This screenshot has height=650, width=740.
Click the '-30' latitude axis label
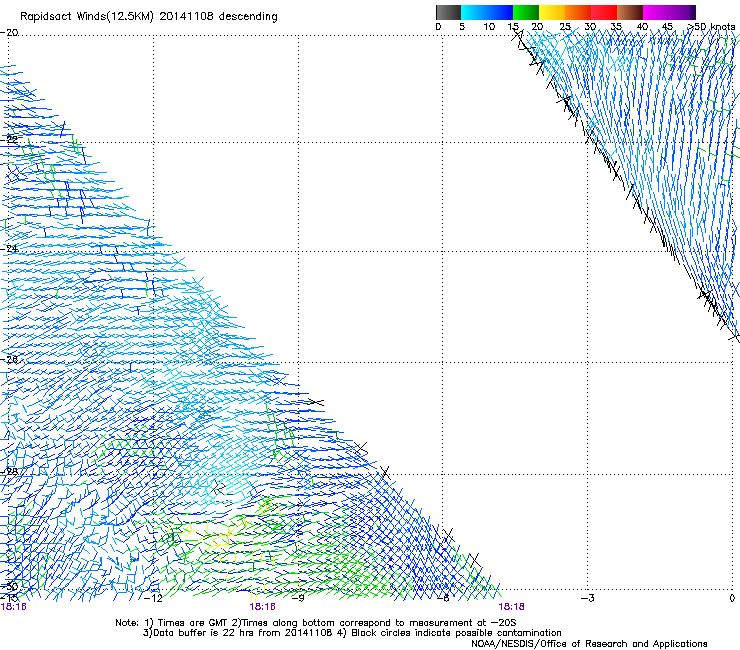point(9,587)
